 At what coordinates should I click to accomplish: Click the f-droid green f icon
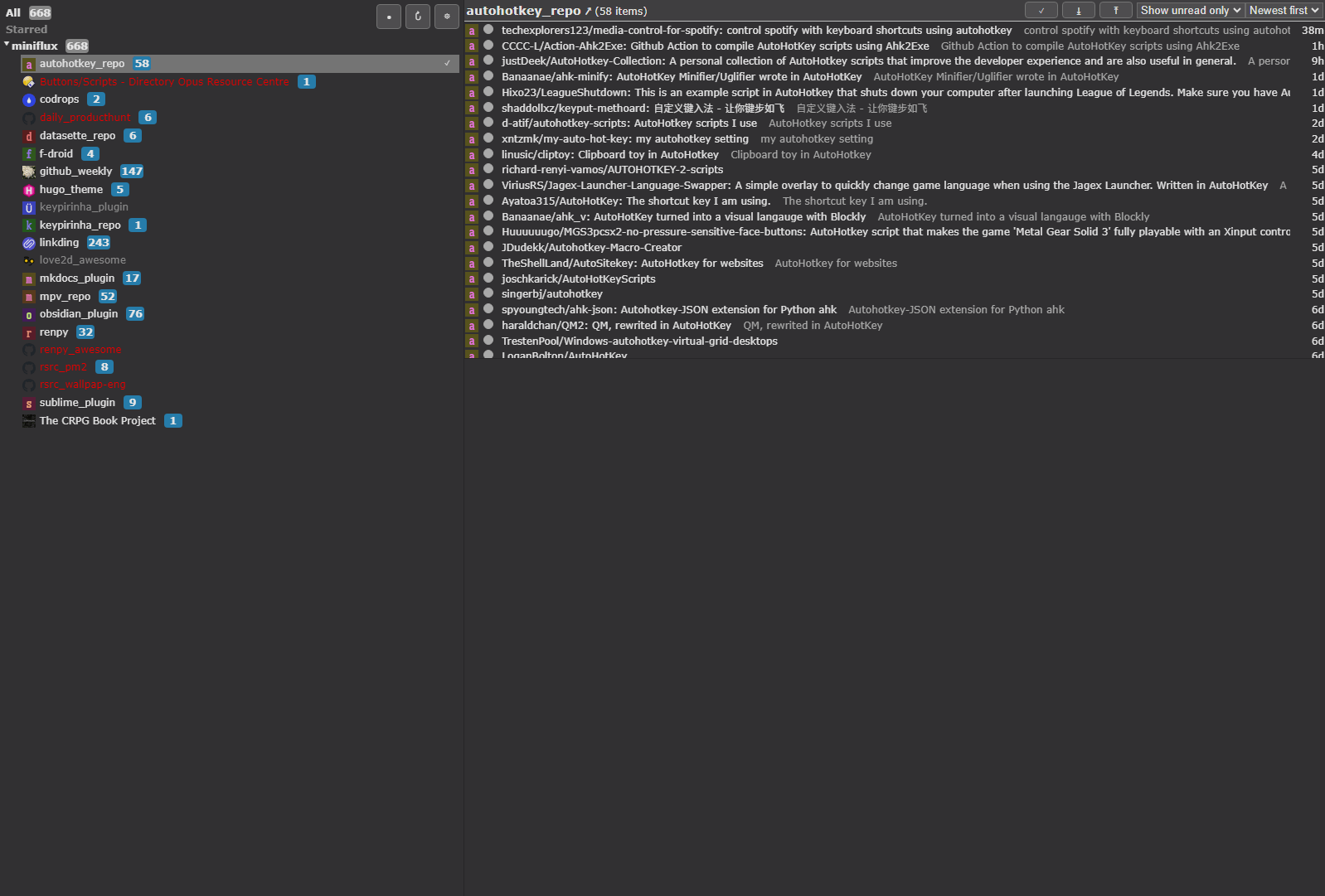tap(29, 154)
